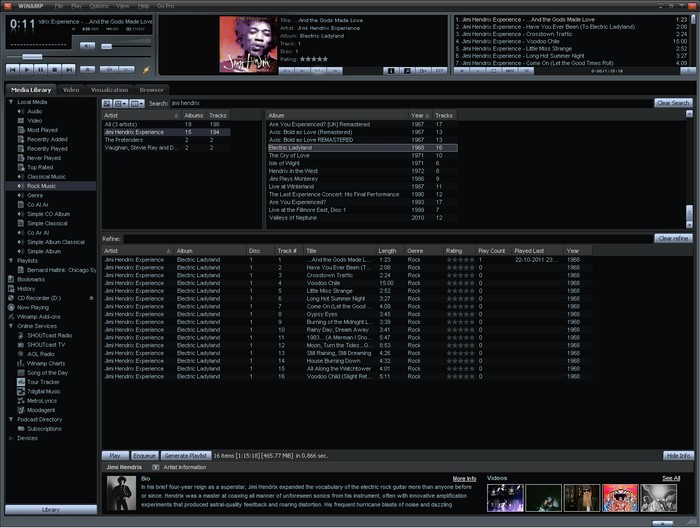
Task: Open Winamp Charts in the sidebar
Action: click(46, 363)
